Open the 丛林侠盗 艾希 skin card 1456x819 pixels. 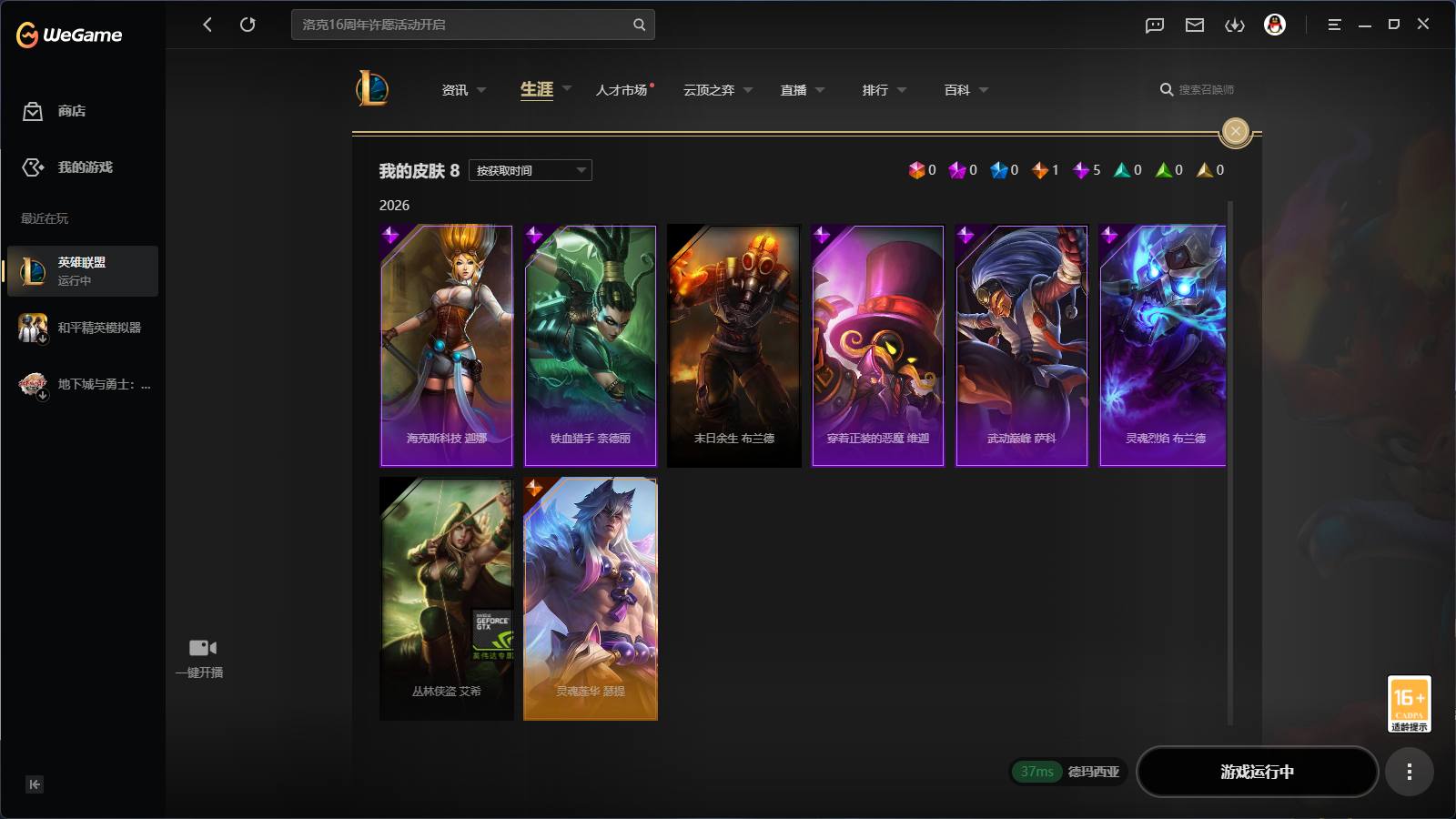447,599
